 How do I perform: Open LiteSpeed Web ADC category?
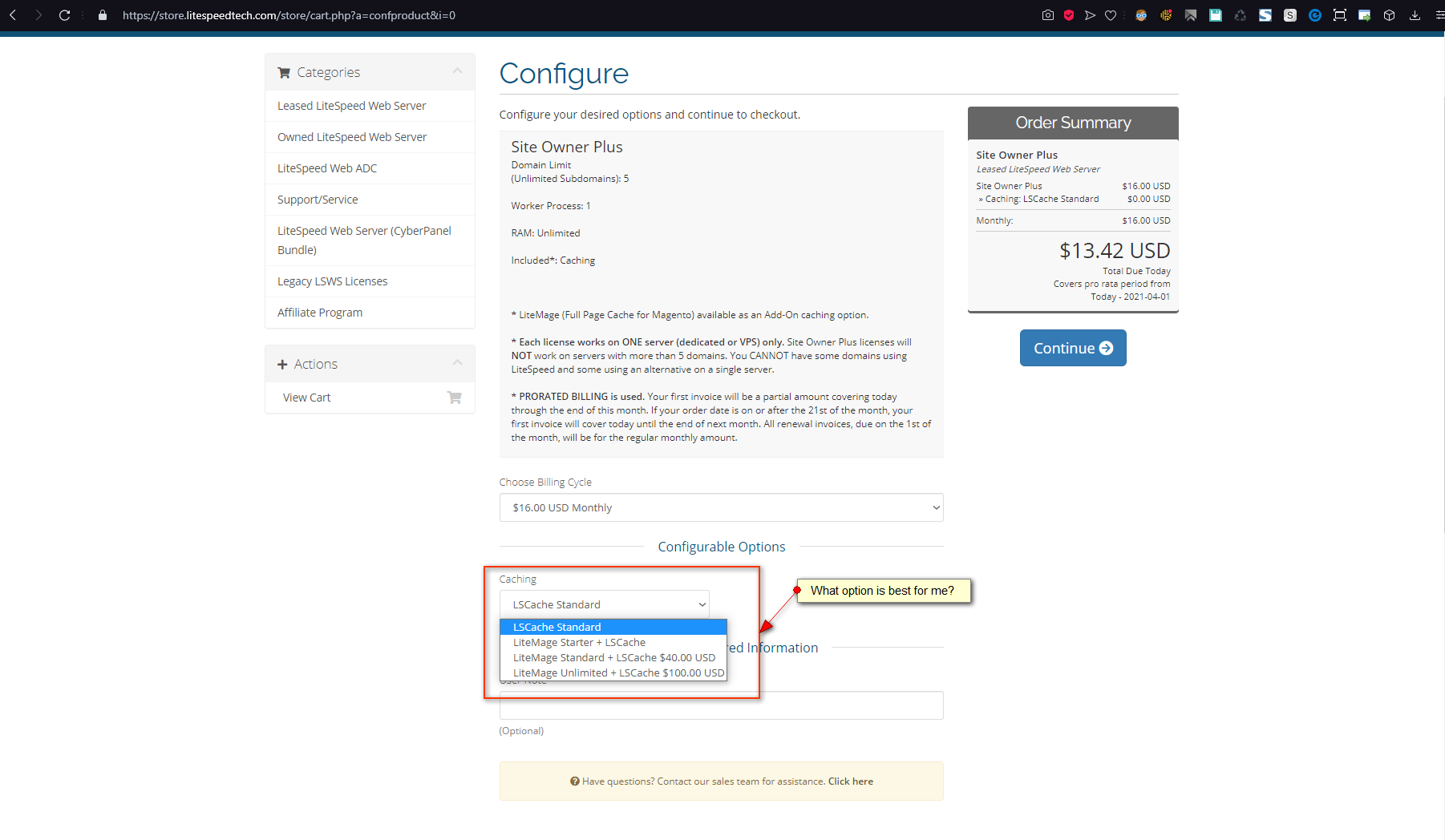click(x=370, y=168)
